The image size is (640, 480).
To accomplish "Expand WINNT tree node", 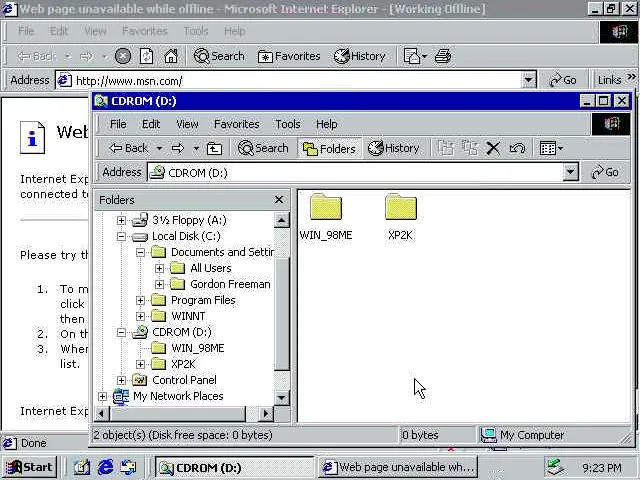I will [140, 316].
